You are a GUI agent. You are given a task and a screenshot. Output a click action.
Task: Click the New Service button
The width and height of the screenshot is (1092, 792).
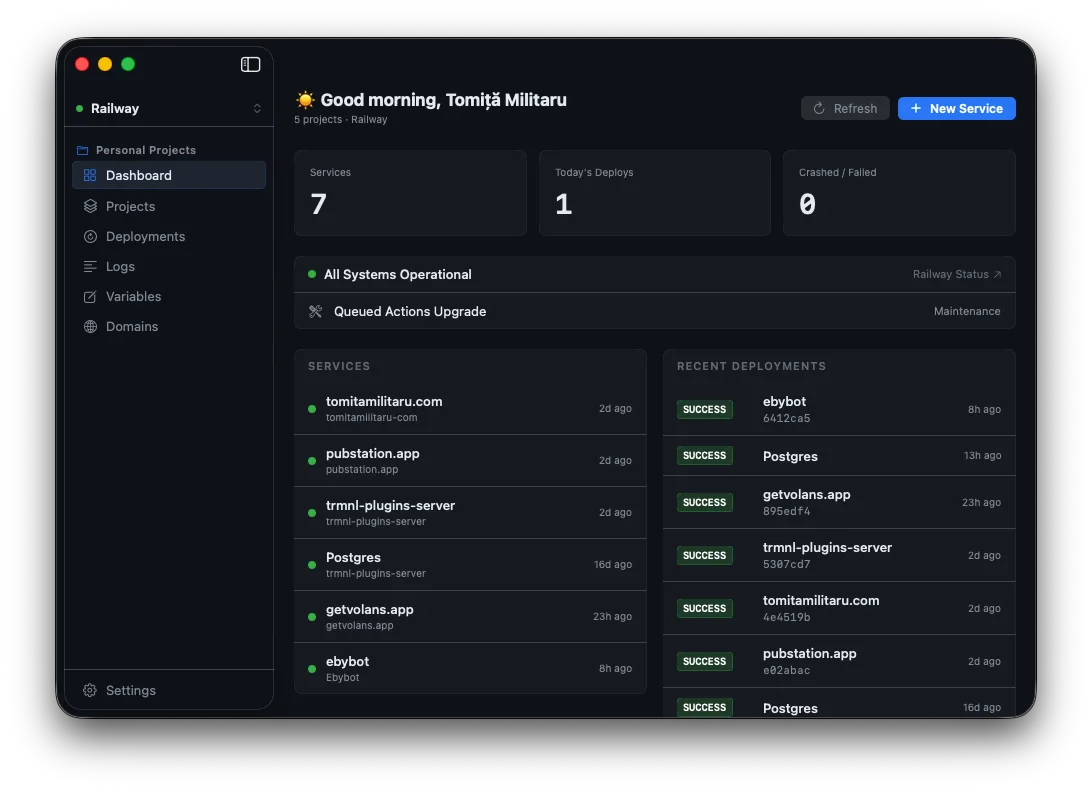[x=956, y=108]
